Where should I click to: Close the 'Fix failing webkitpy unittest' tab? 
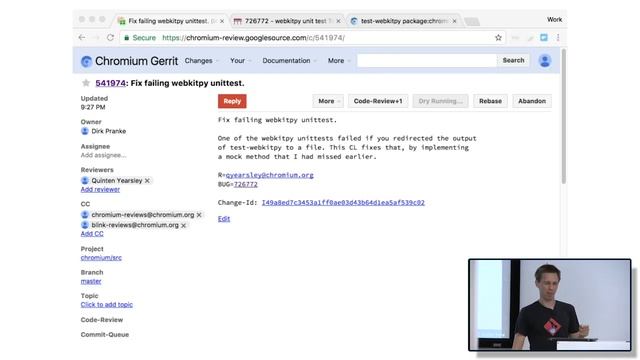coord(222,21)
